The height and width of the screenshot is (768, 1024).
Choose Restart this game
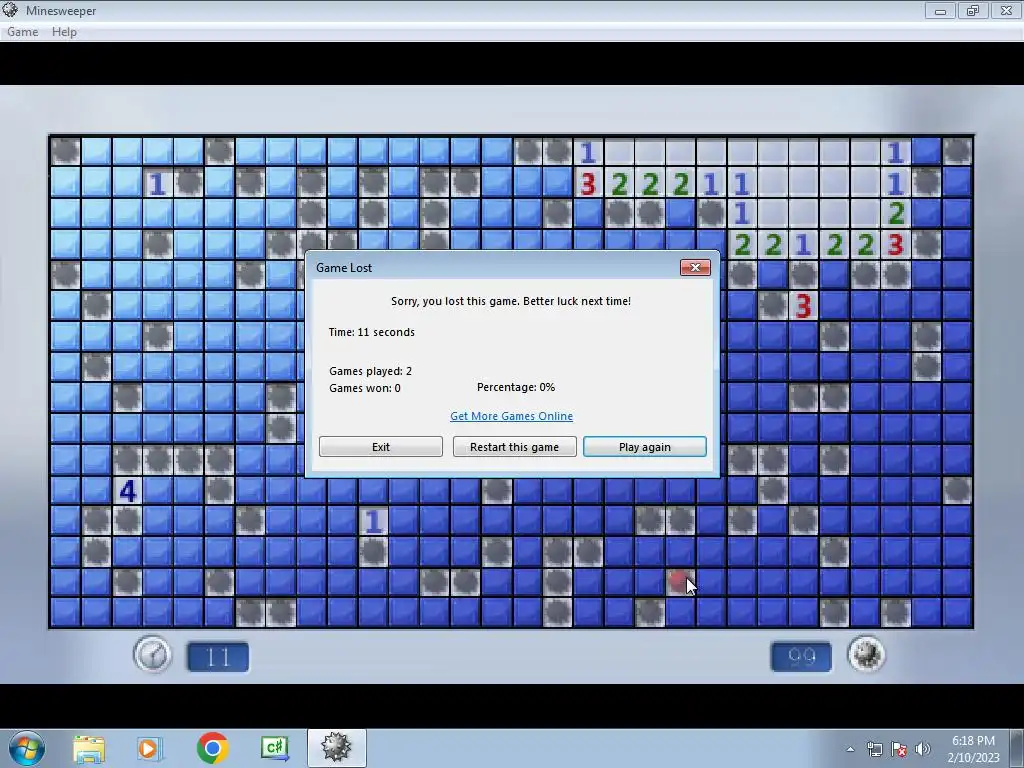515,447
